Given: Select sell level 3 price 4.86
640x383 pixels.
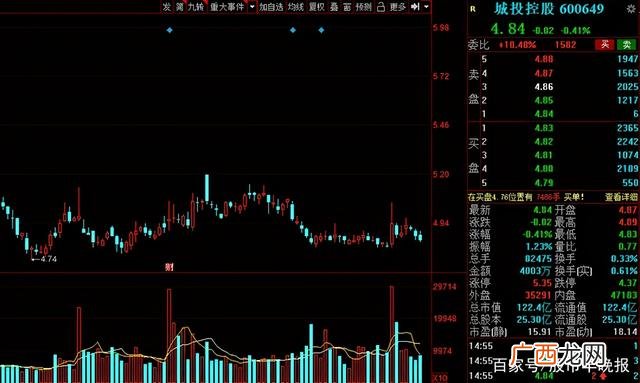Looking at the screenshot, I should point(544,87).
